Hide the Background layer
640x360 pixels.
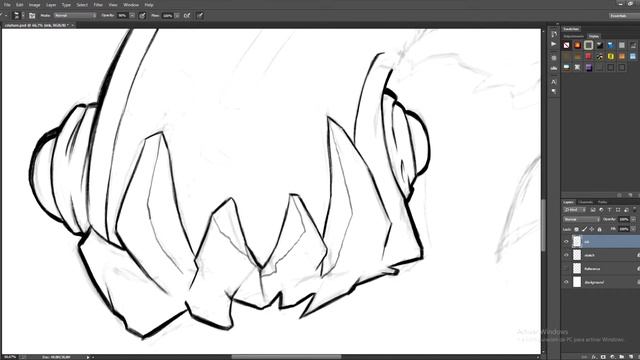566,282
